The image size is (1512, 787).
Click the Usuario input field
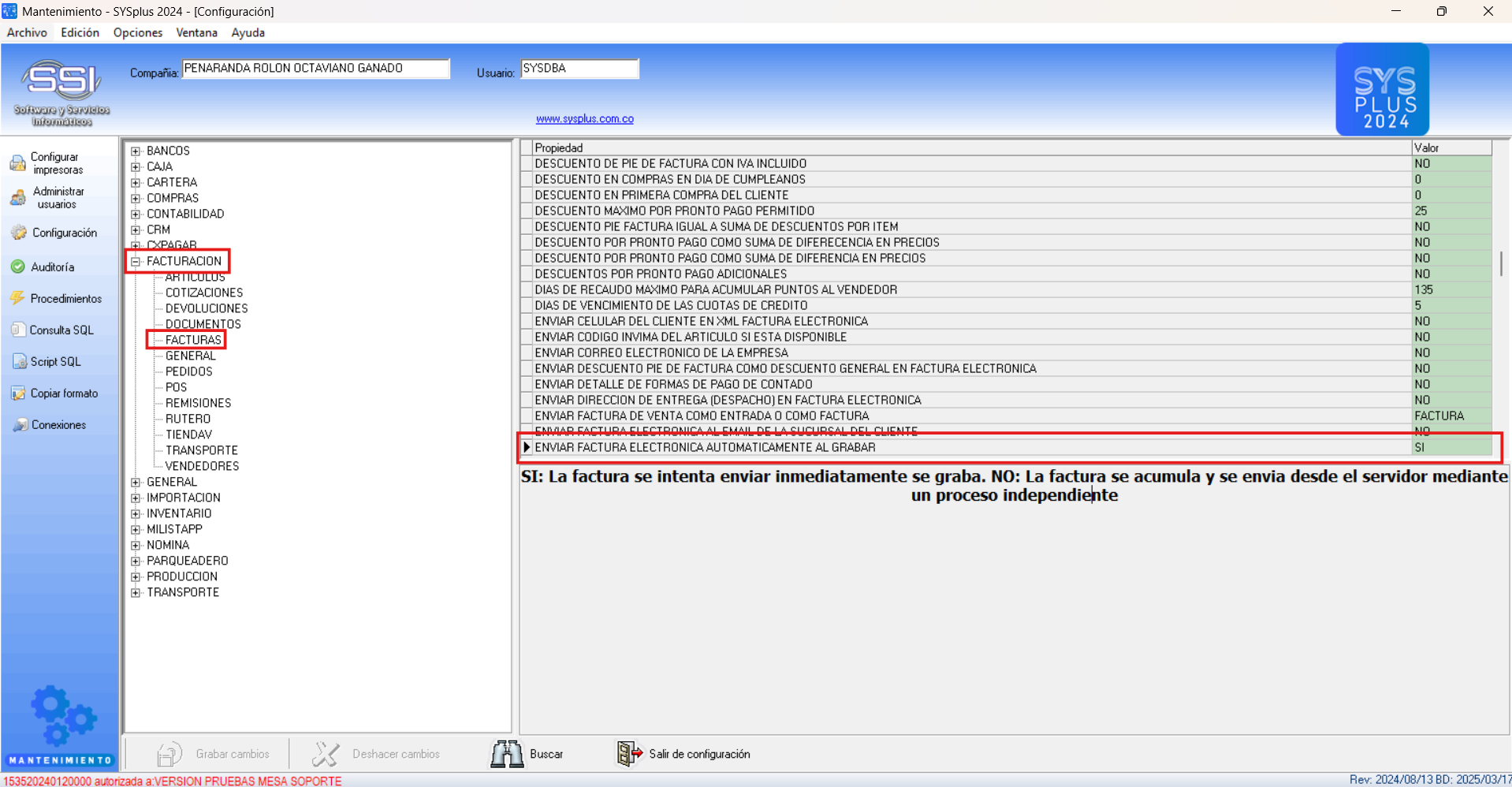[579, 69]
